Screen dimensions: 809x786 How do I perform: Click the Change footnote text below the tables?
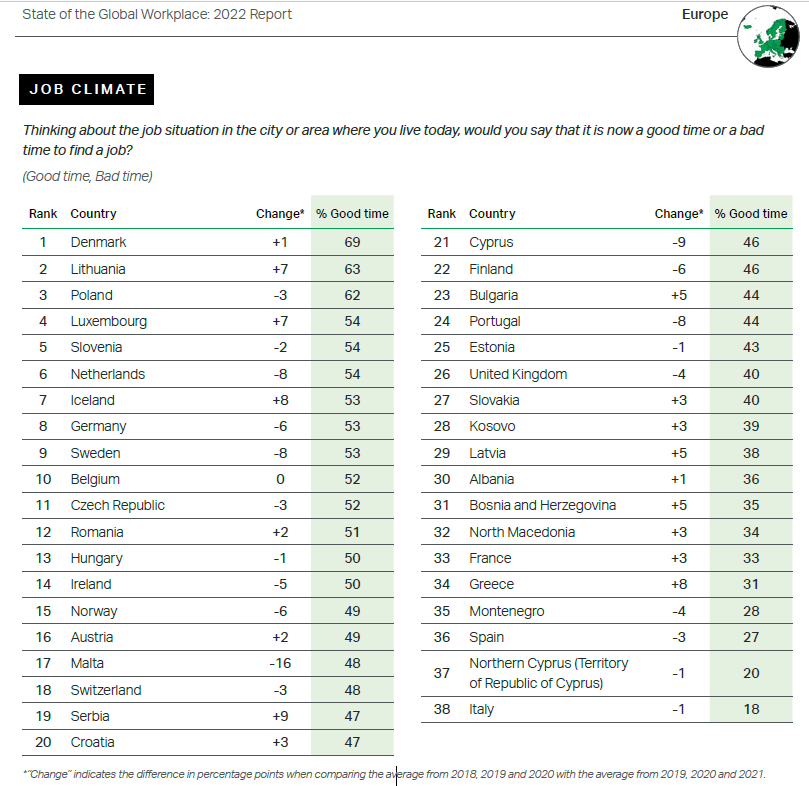tap(400, 774)
